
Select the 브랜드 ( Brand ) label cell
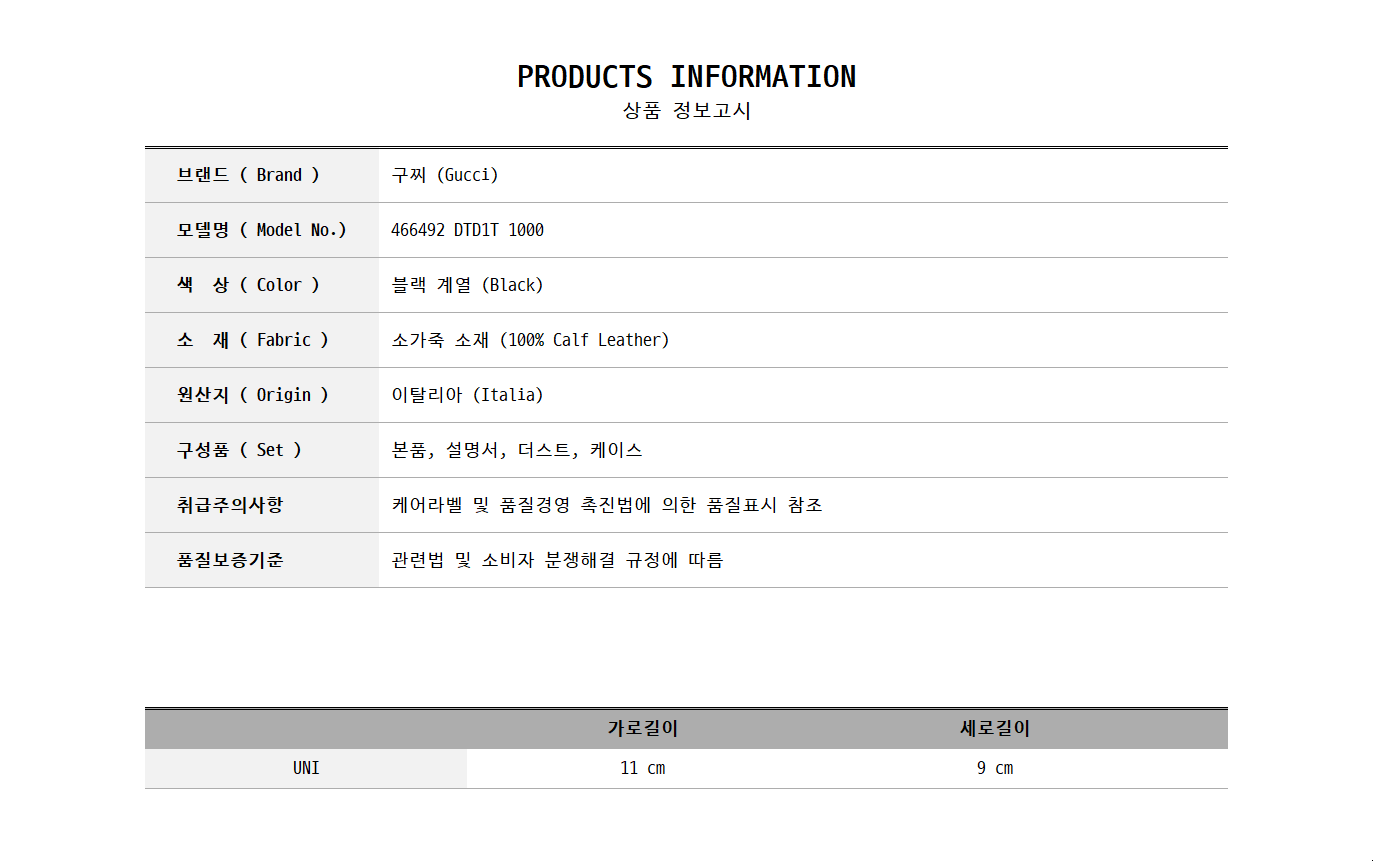(x=248, y=175)
